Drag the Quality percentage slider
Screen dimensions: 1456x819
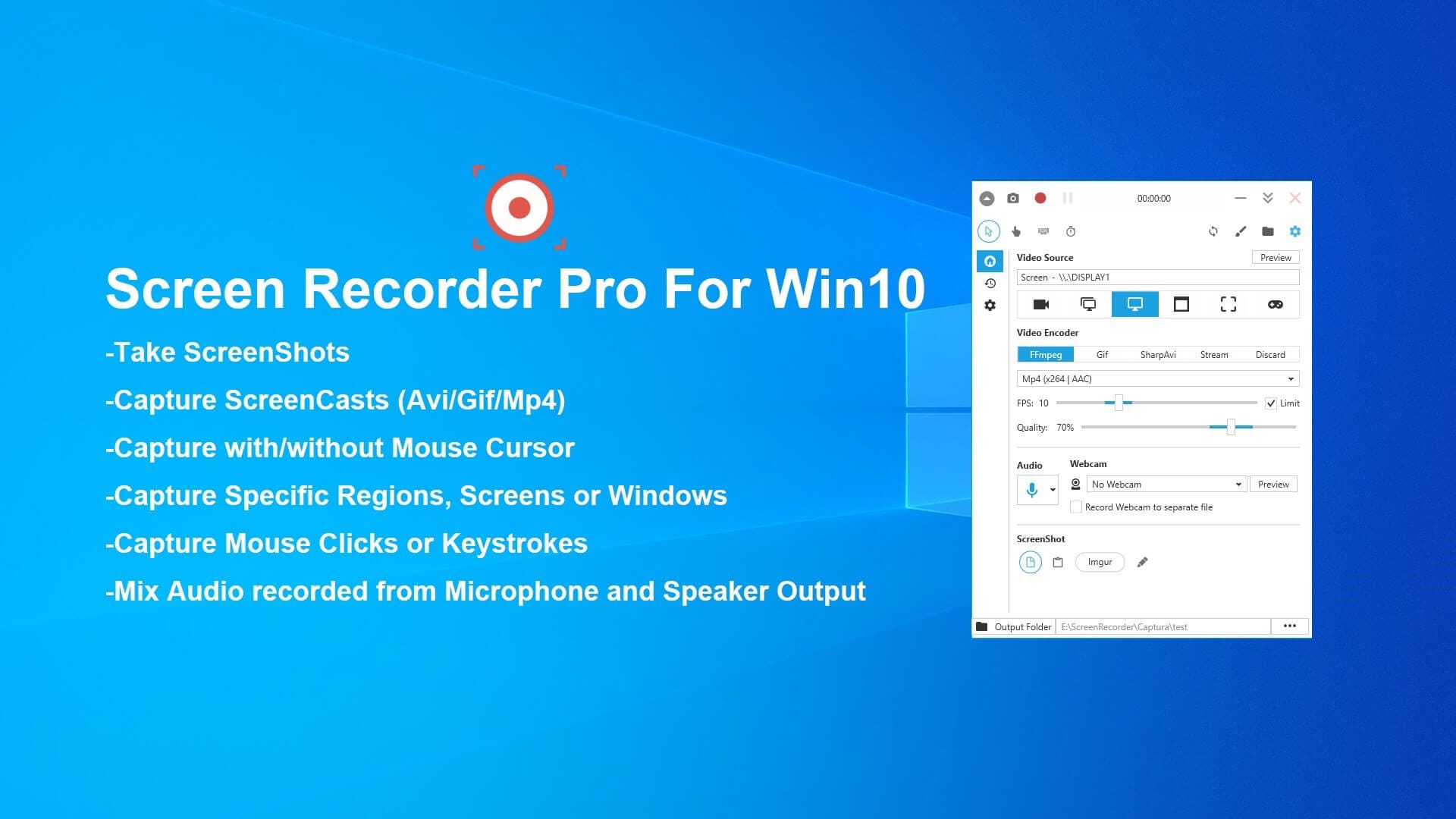click(x=1233, y=426)
